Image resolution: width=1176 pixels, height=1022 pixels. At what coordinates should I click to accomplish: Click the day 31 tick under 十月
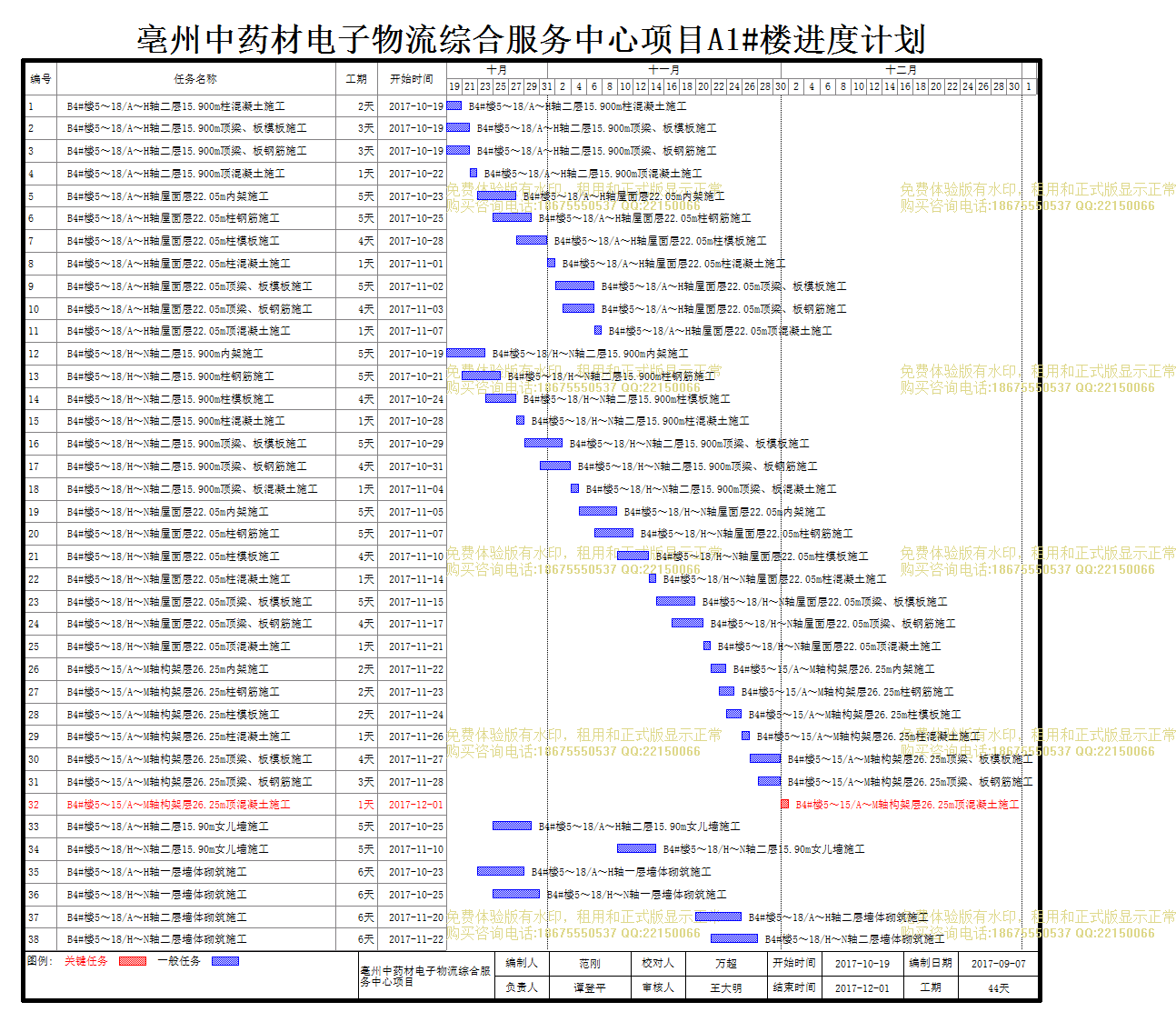click(547, 86)
